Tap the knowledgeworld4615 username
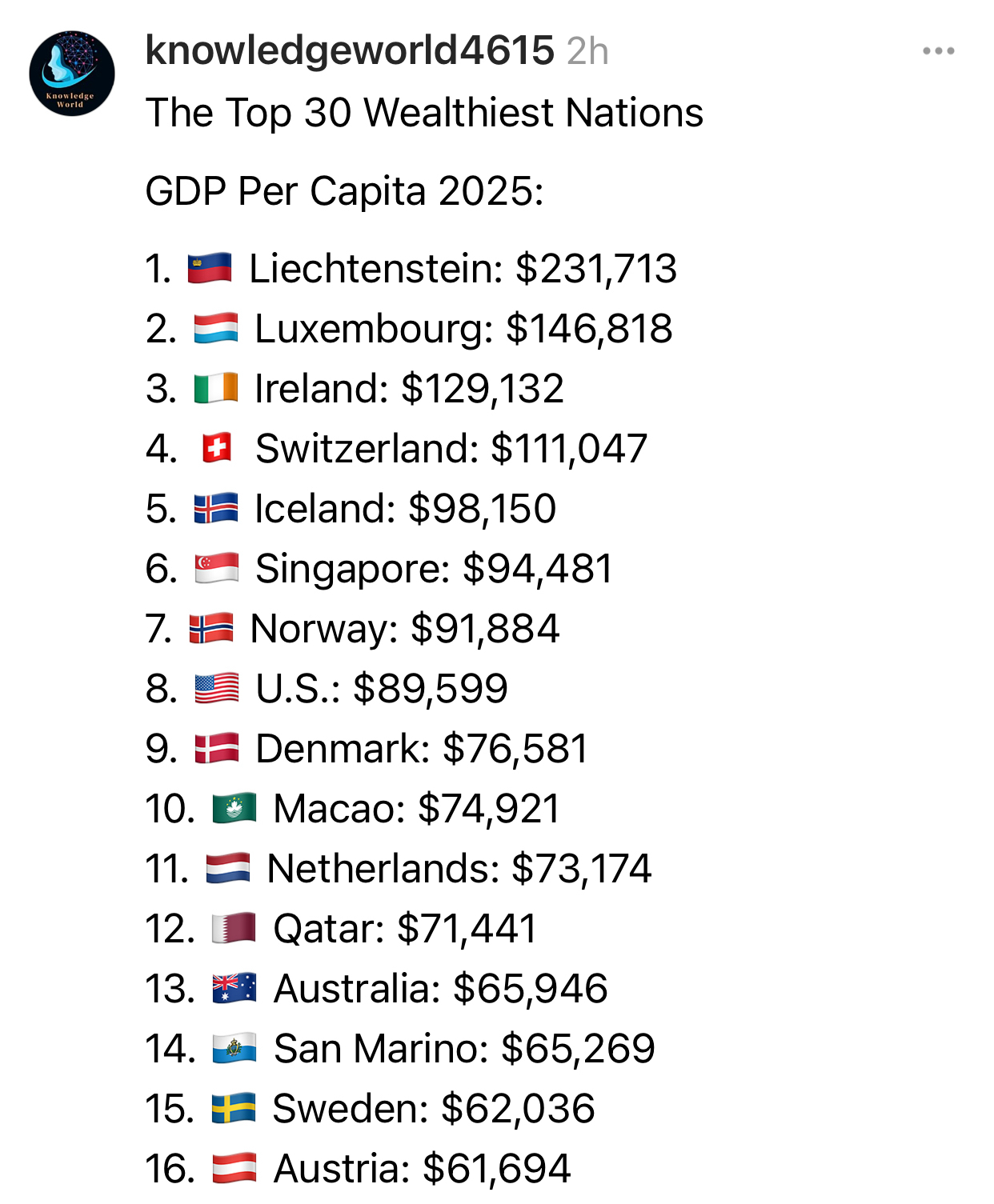The height and width of the screenshot is (1204, 994). tap(350, 51)
